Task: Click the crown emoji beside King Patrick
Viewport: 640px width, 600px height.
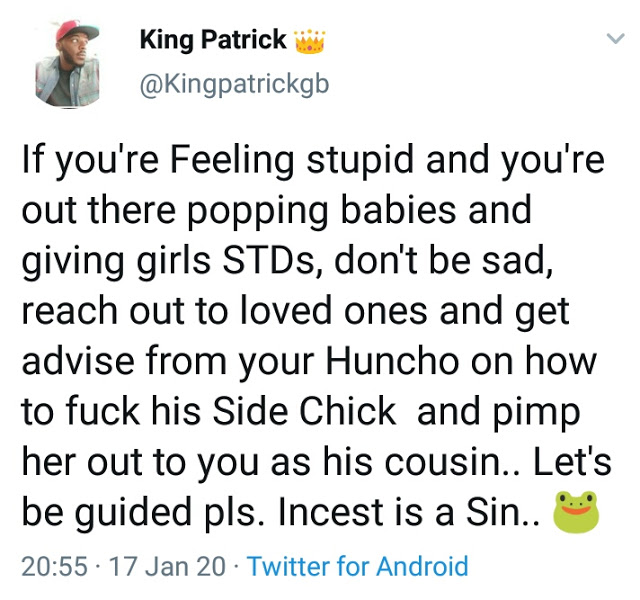Action: (310, 42)
